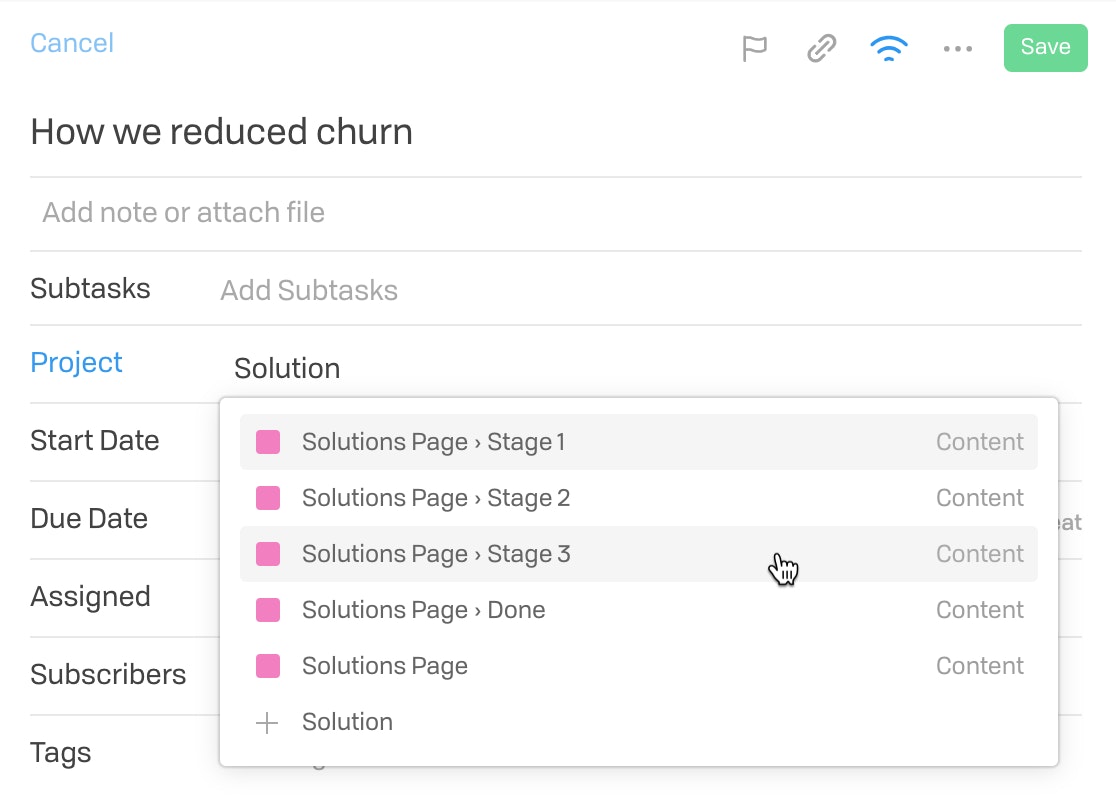This screenshot has width=1116, height=810.
Task: Click the Tags label
Action: coord(60,753)
